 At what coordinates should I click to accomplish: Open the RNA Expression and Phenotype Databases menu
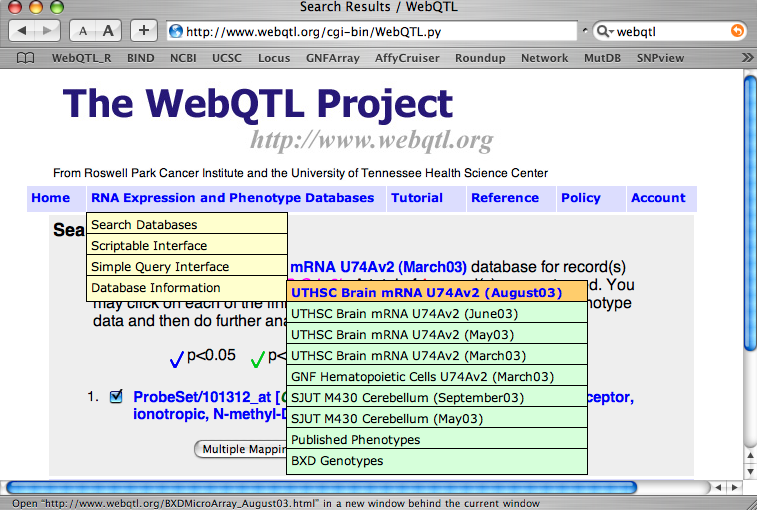pos(232,198)
